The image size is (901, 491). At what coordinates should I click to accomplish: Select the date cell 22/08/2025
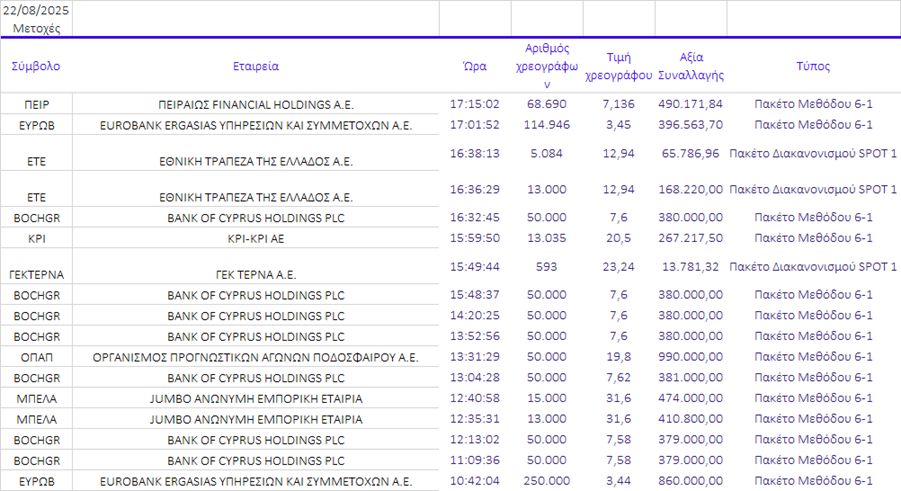tap(36, 10)
